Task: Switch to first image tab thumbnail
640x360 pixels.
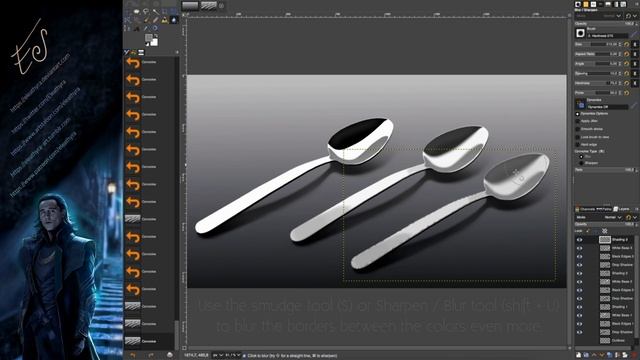Action: click(190, 5)
